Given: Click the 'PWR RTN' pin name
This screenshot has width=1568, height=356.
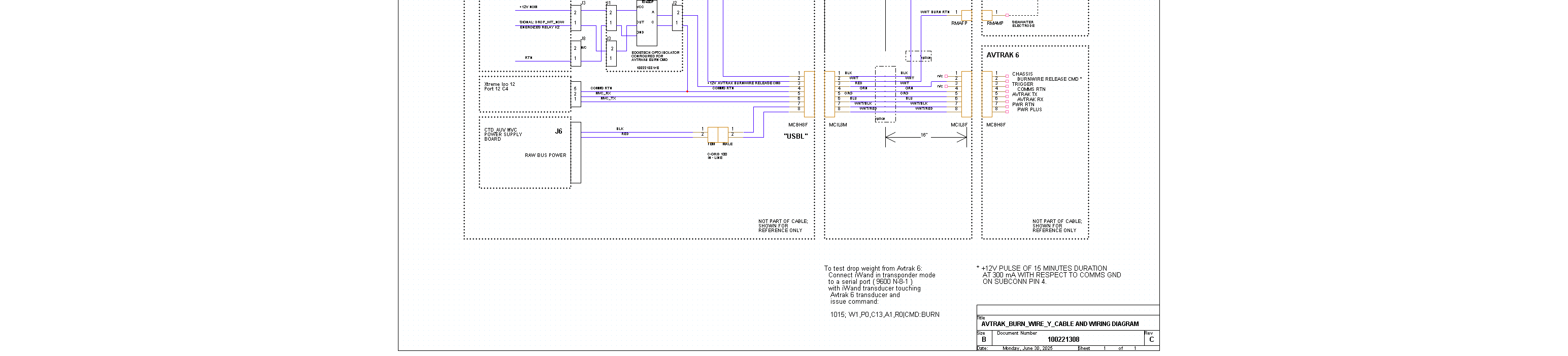Looking at the screenshot, I should (x=1023, y=105).
